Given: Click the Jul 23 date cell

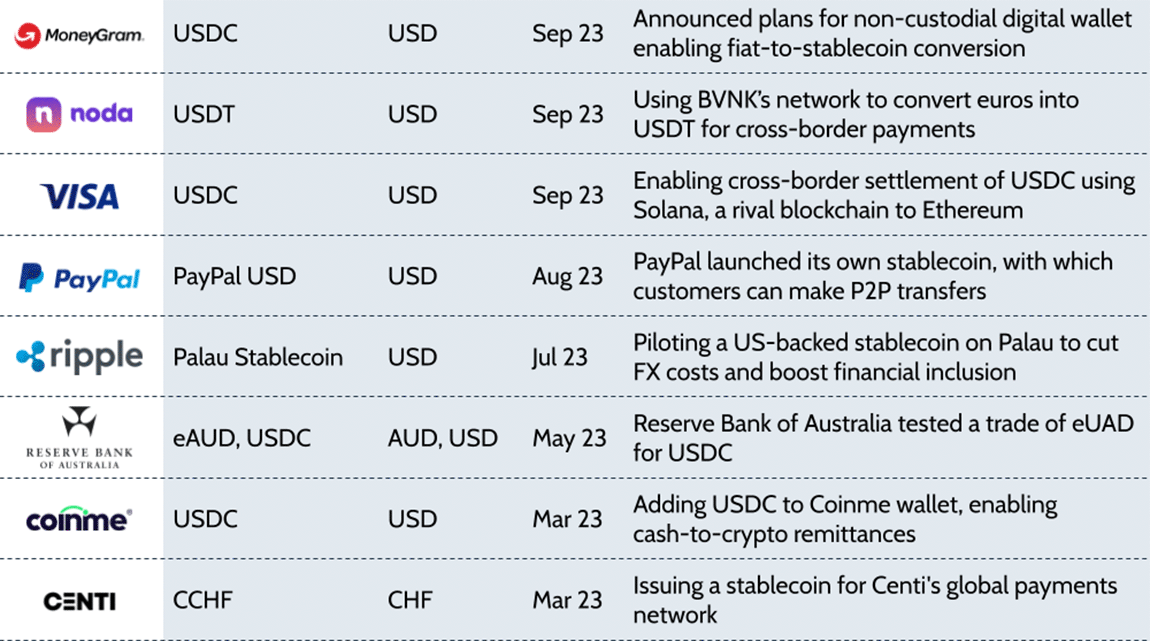Looking at the screenshot, I should (561, 357).
